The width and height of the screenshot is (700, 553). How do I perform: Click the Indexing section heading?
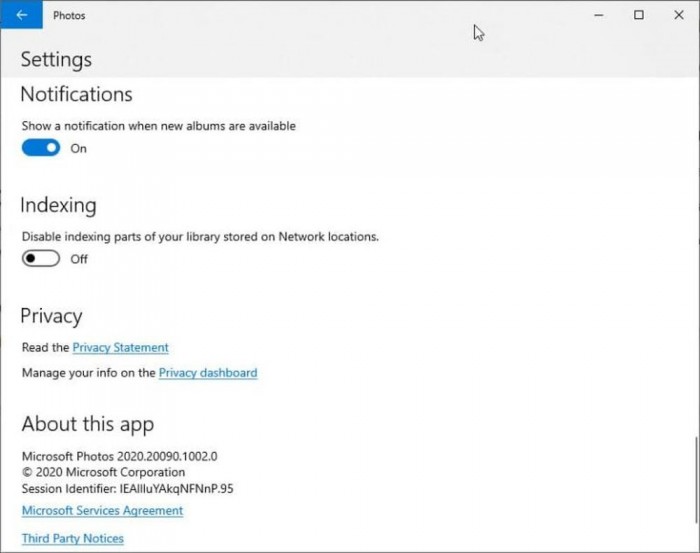pyautogui.click(x=58, y=205)
